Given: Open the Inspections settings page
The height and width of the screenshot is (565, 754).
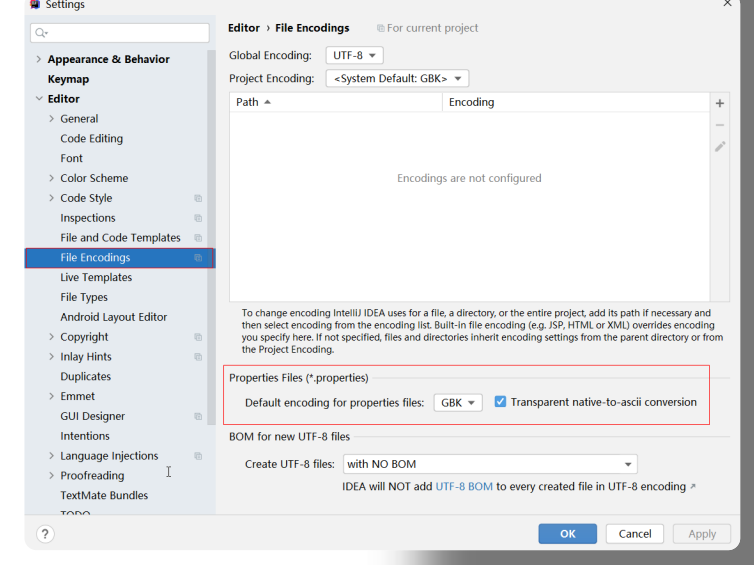Looking at the screenshot, I should [88, 218].
